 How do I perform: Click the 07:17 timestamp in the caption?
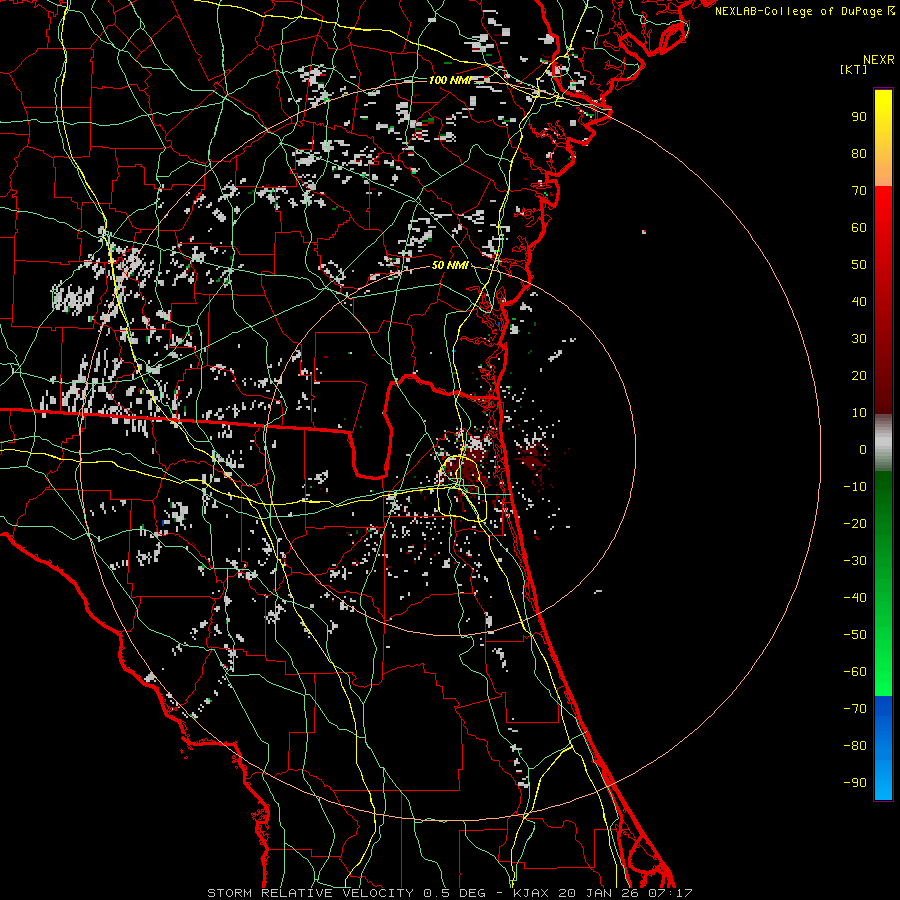672,892
